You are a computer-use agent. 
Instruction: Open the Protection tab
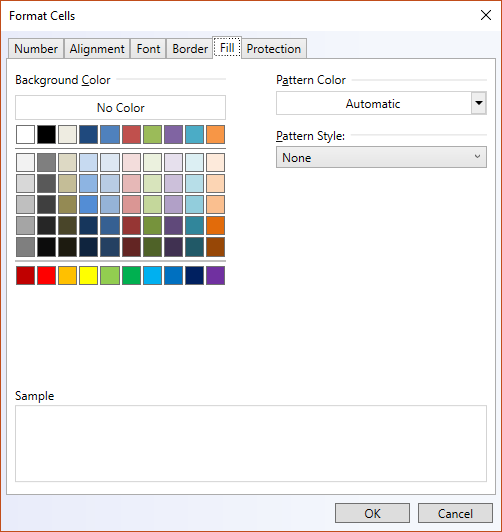coord(274,49)
